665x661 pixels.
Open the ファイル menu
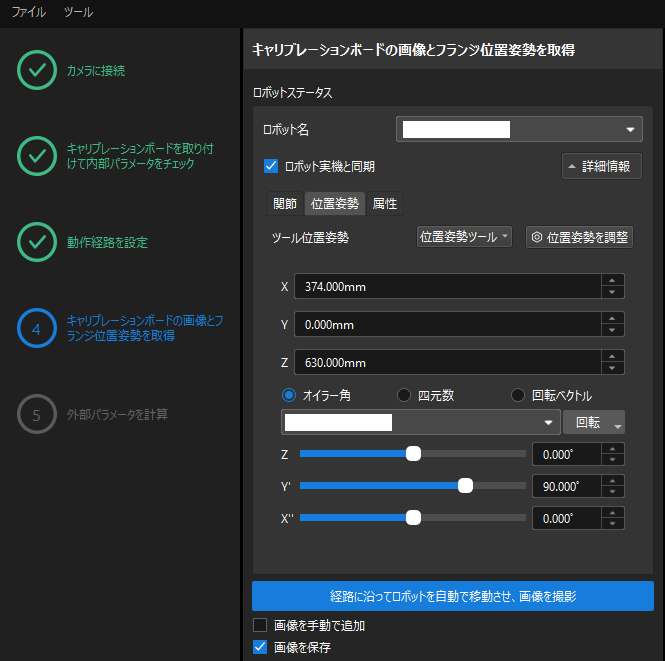29,13
